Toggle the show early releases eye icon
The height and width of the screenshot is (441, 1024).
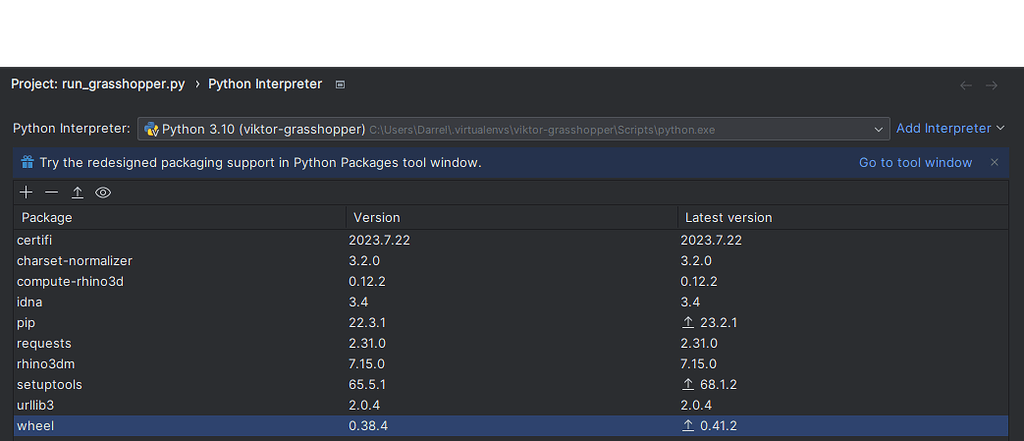[x=103, y=192]
